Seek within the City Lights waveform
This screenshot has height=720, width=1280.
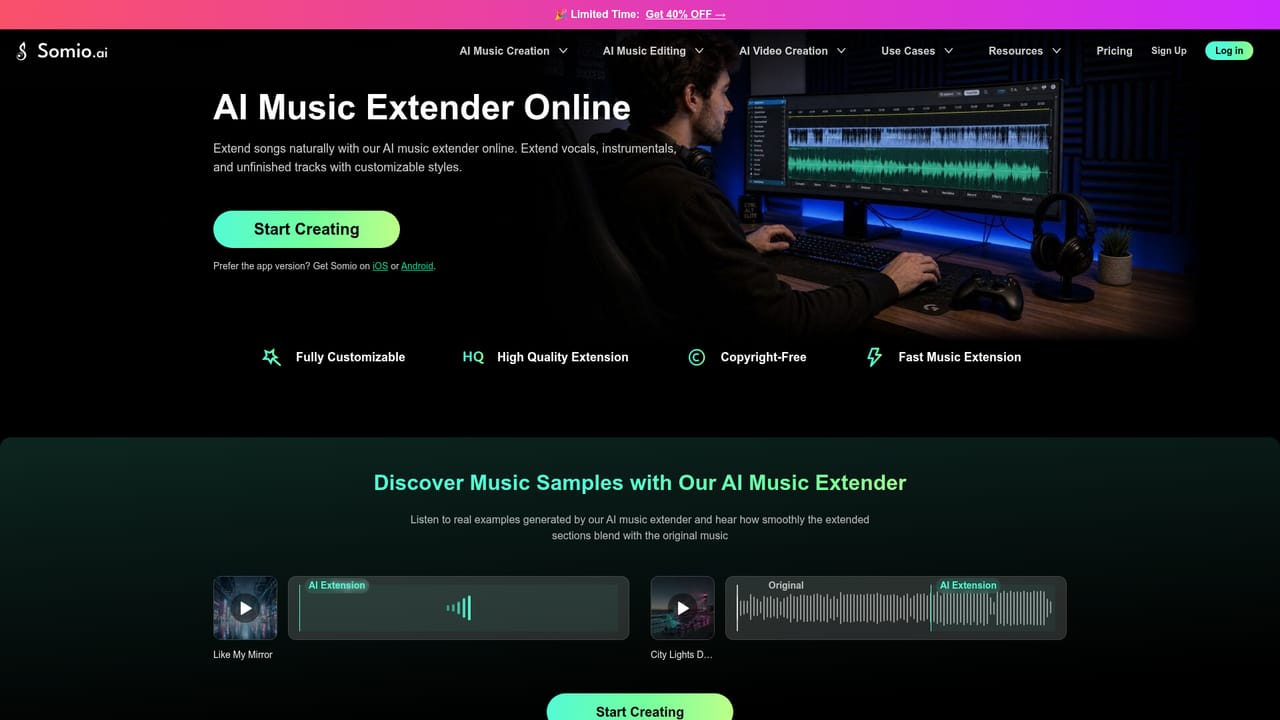[x=895, y=608]
